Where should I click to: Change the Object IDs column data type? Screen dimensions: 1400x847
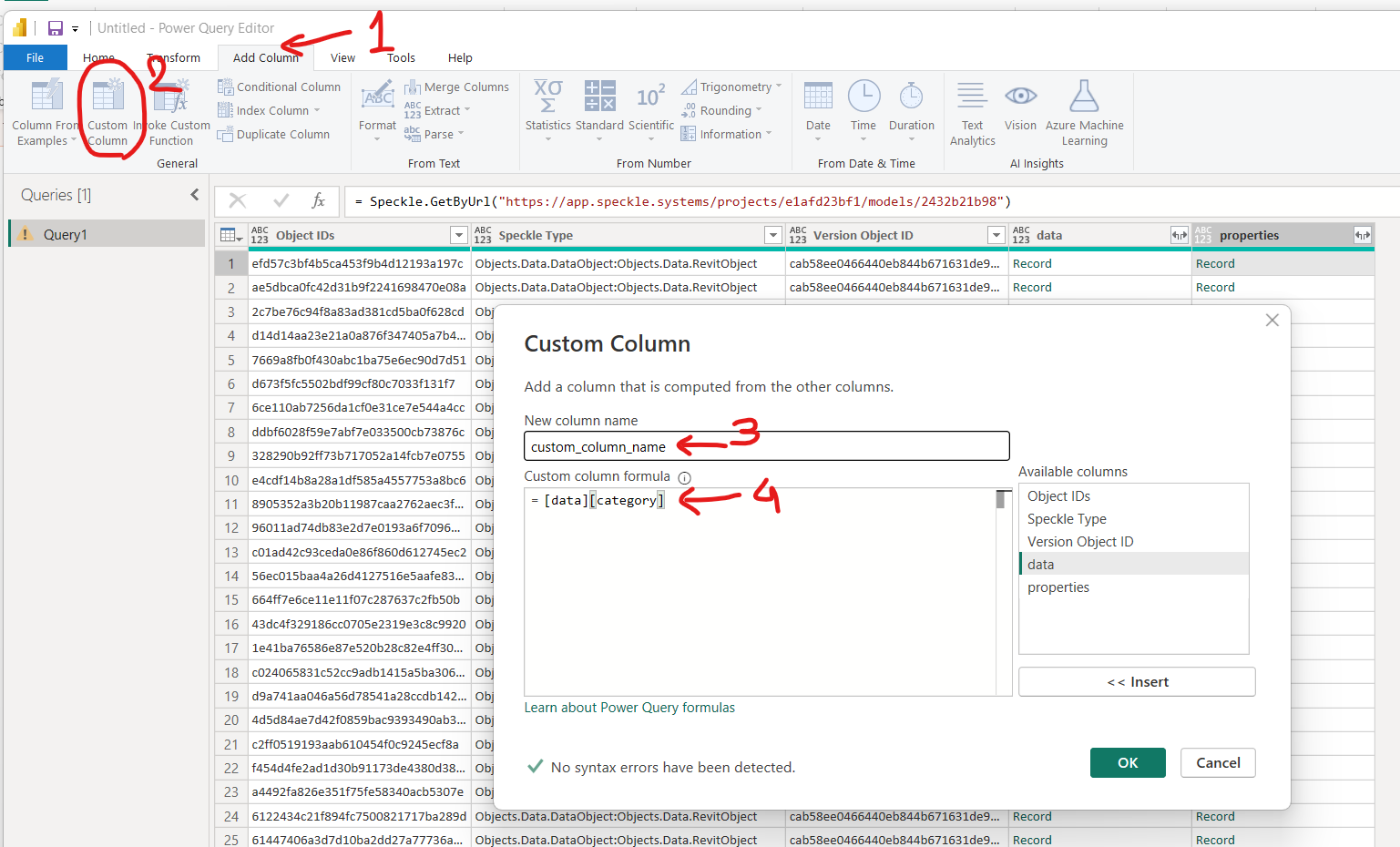click(x=260, y=235)
